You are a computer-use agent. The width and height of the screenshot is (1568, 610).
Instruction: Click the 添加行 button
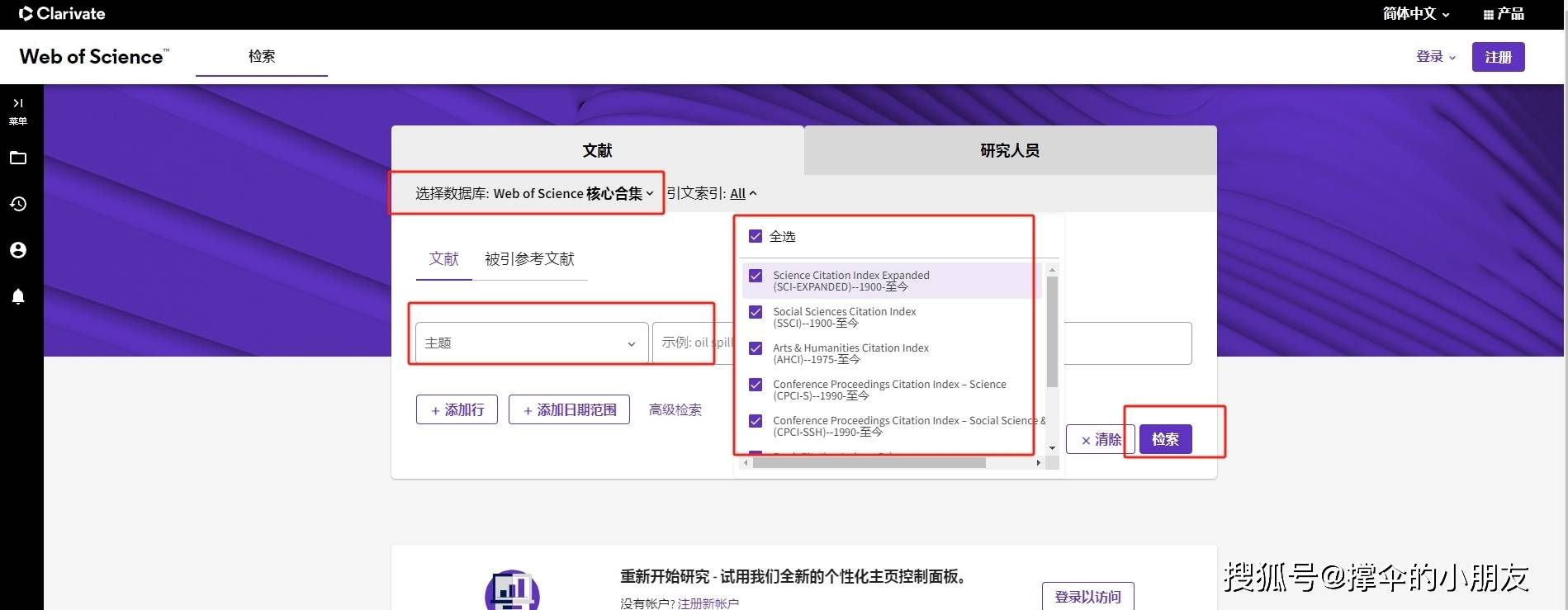[x=457, y=409]
